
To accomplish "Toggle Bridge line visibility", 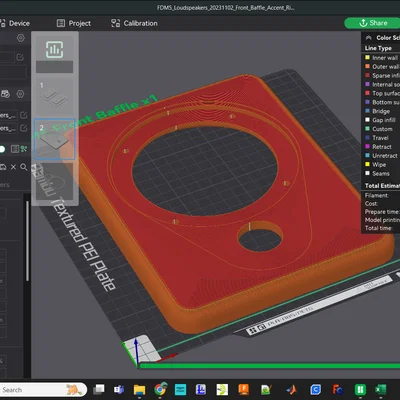I will pos(378,111).
